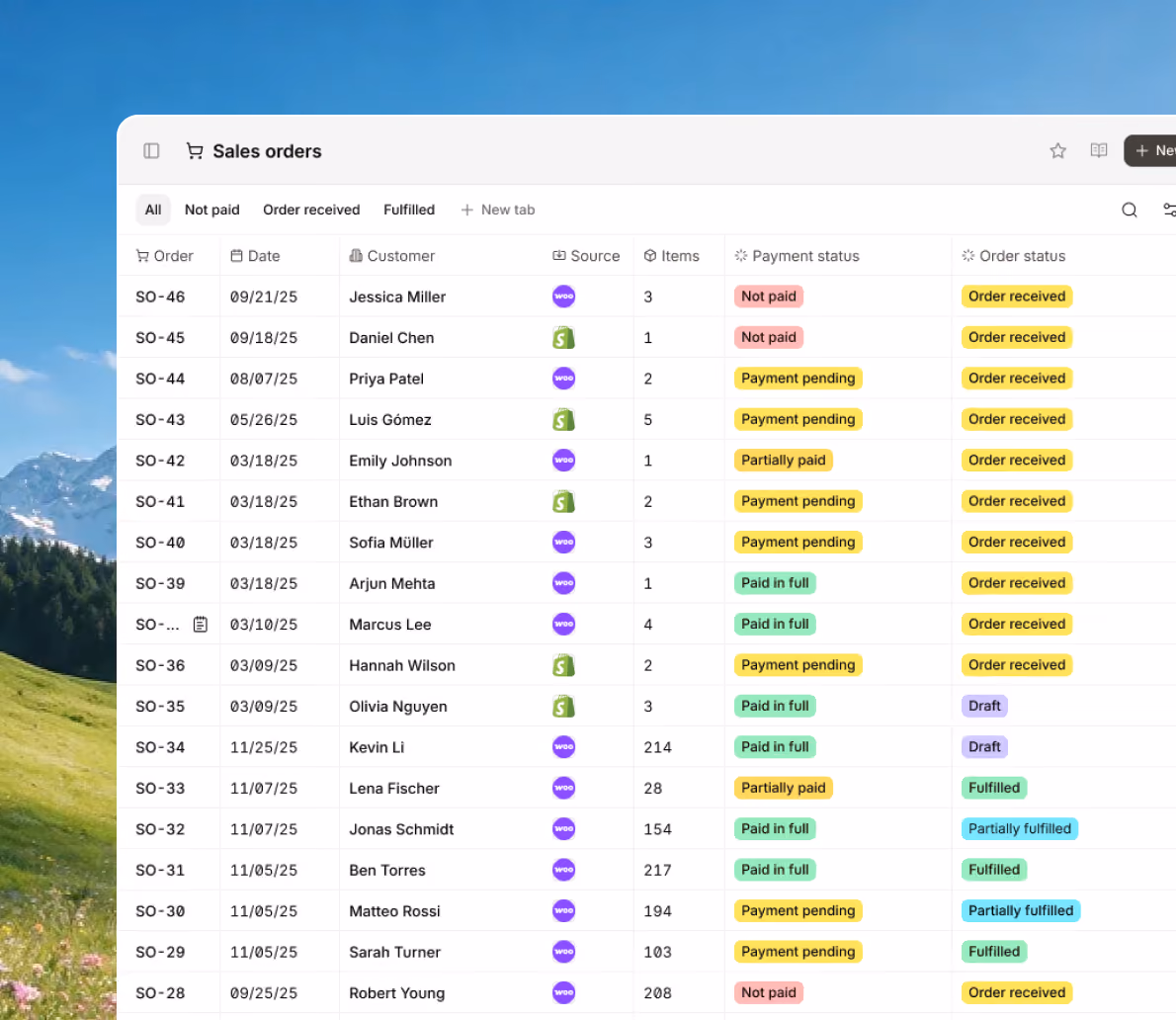Open order SO-44
Viewport: 1176px width, 1020px height.
tap(160, 379)
